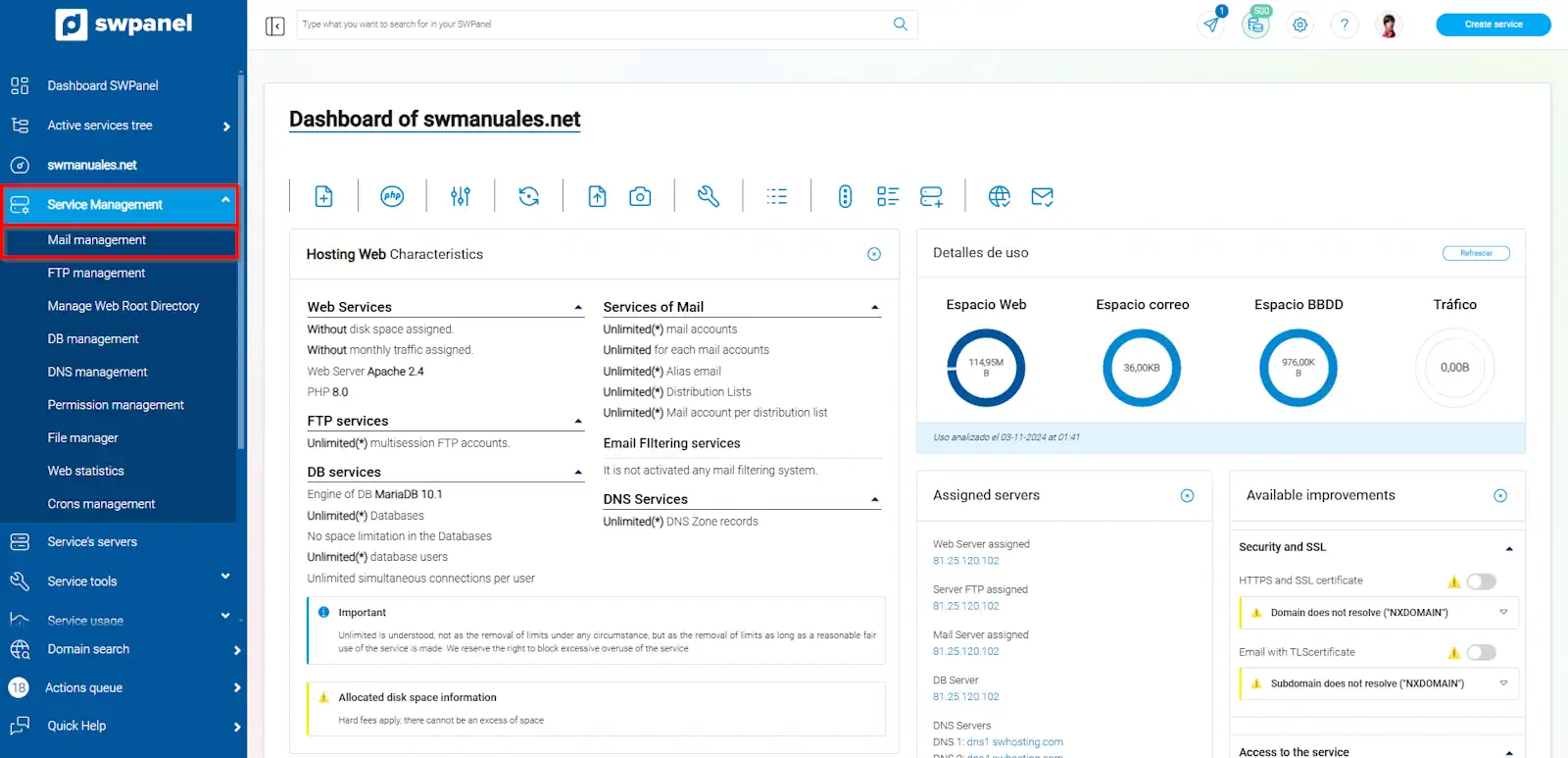Click the SWPanel search input field
The width and height of the screenshot is (1568, 758).
click(593, 25)
